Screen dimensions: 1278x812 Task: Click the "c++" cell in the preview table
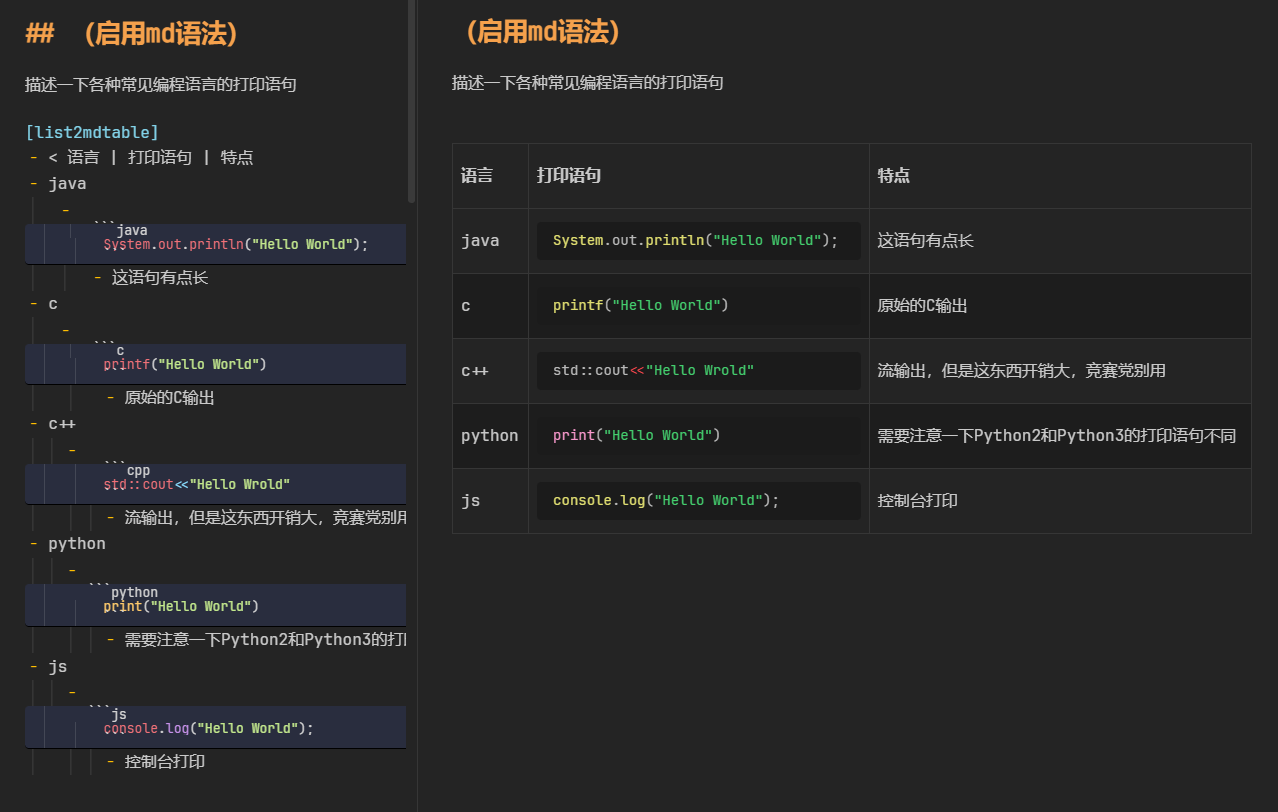point(490,371)
